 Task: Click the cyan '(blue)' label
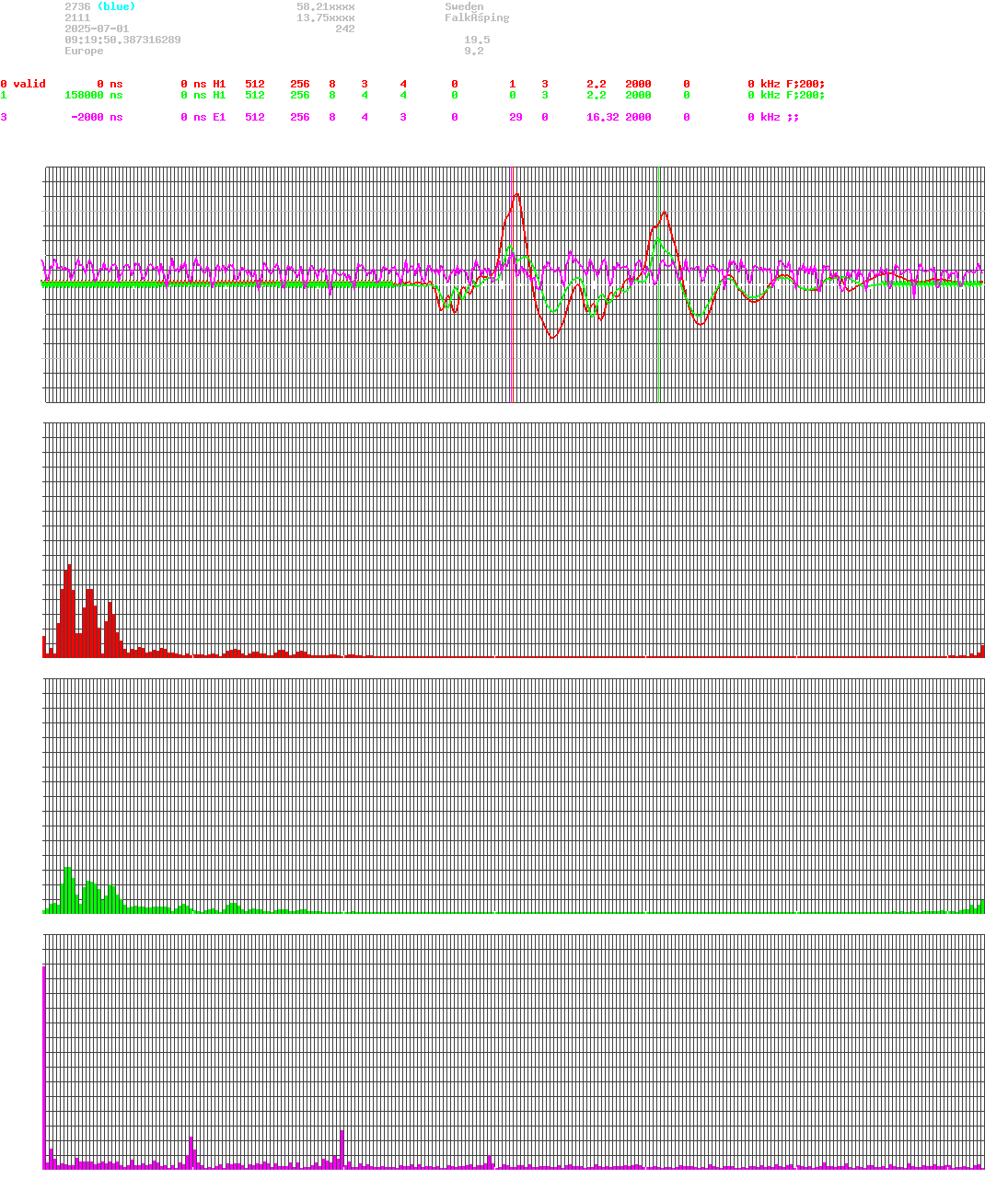[116, 6]
